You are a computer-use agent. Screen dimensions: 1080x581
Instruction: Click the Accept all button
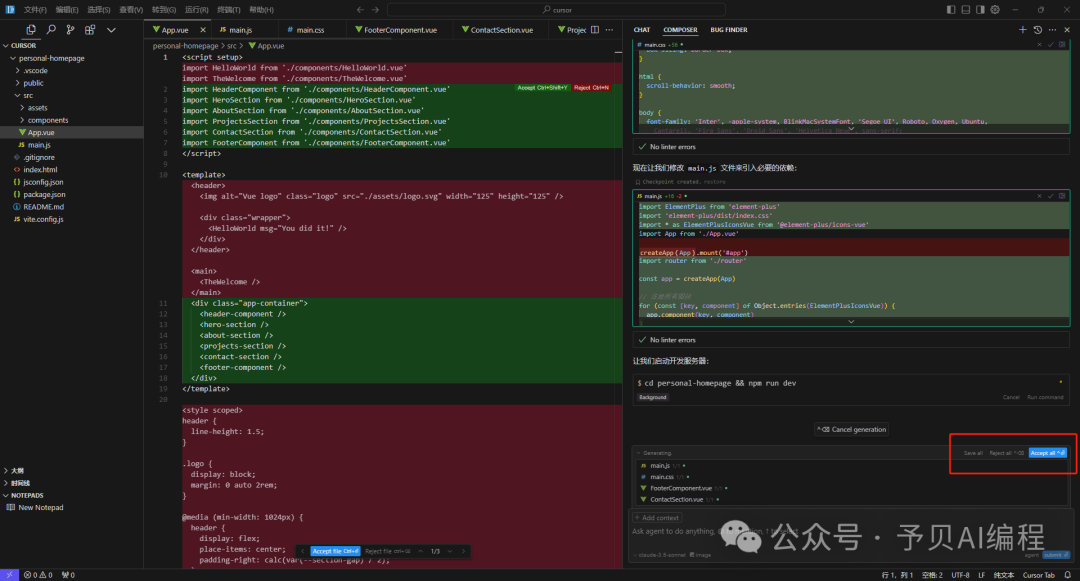point(1047,452)
